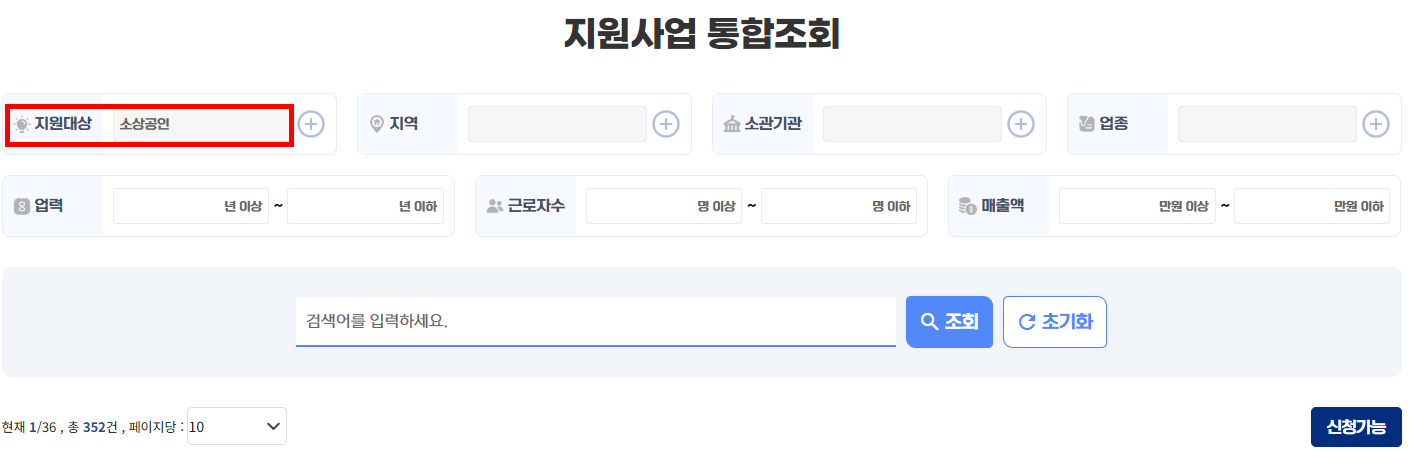Focus the 근로자수 '명 이하' field

click(x=839, y=206)
